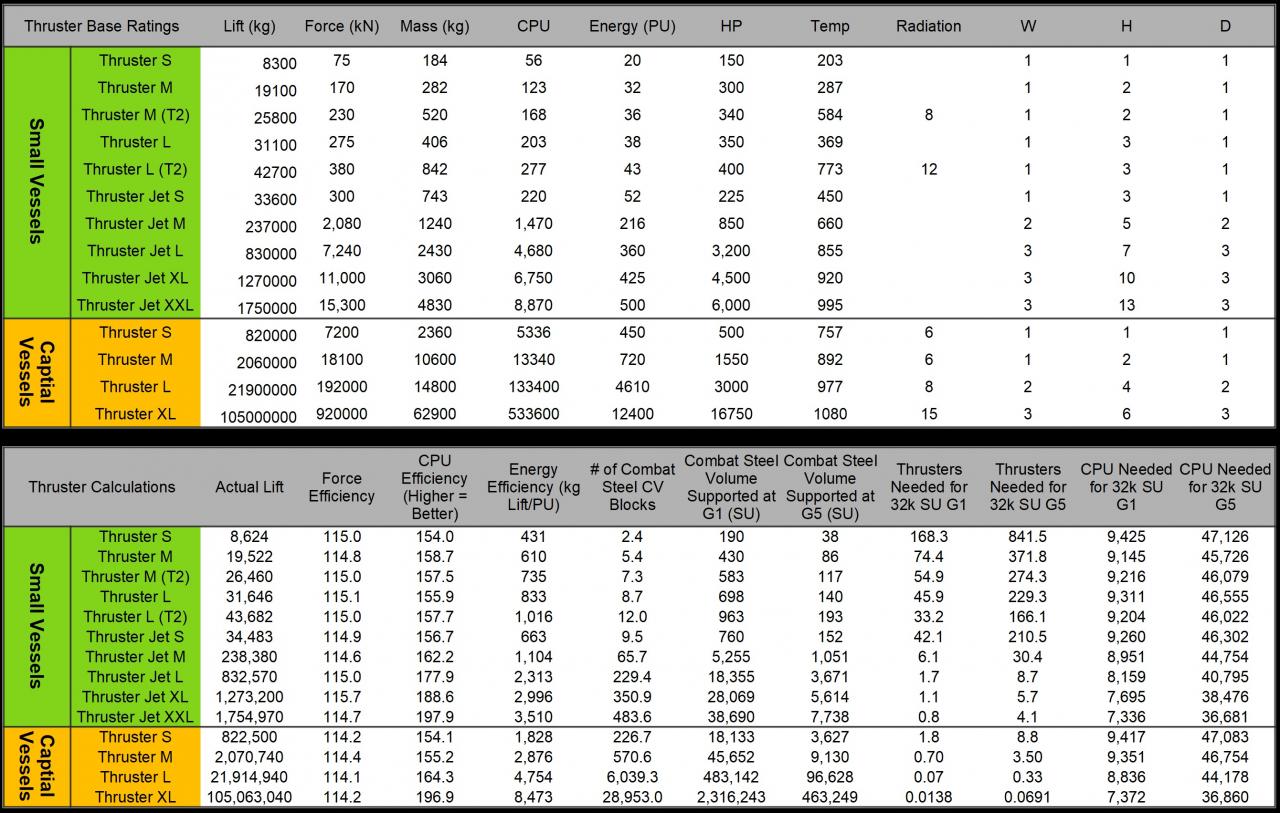Click the orange "Captial Vessels" label in the bottom table
The height and width of the screenshot is (813, 1280).
(x=36, y=767)
